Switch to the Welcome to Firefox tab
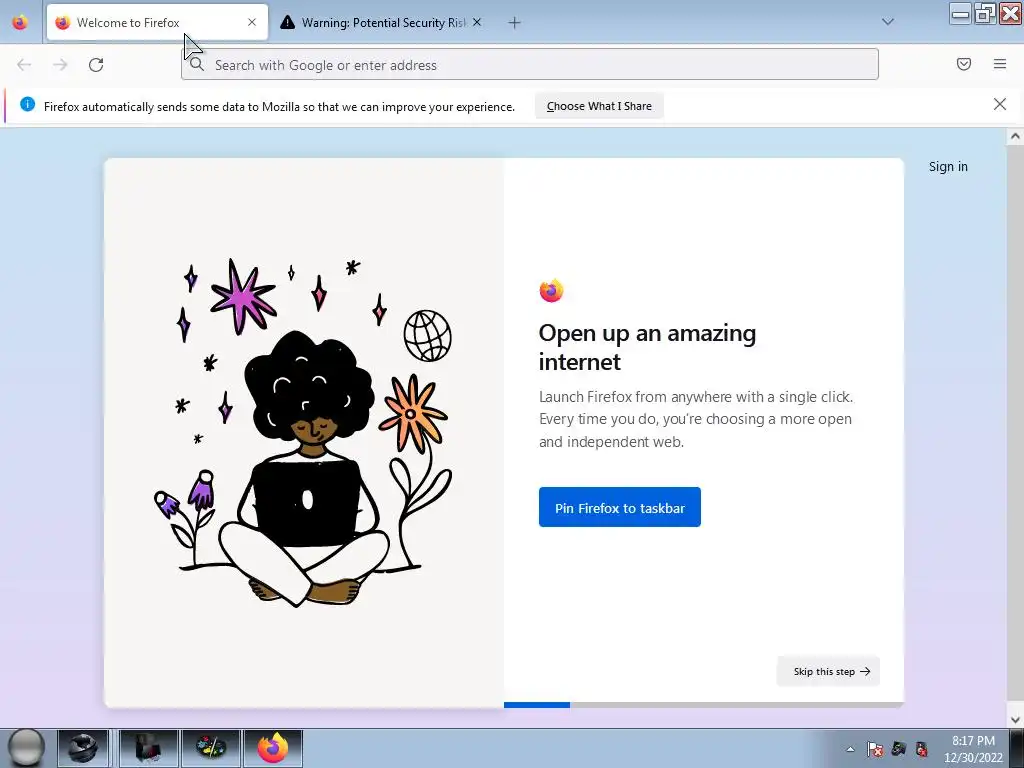Image resolution: width=1024 pixels, height=768 pixels. [157, 22]
